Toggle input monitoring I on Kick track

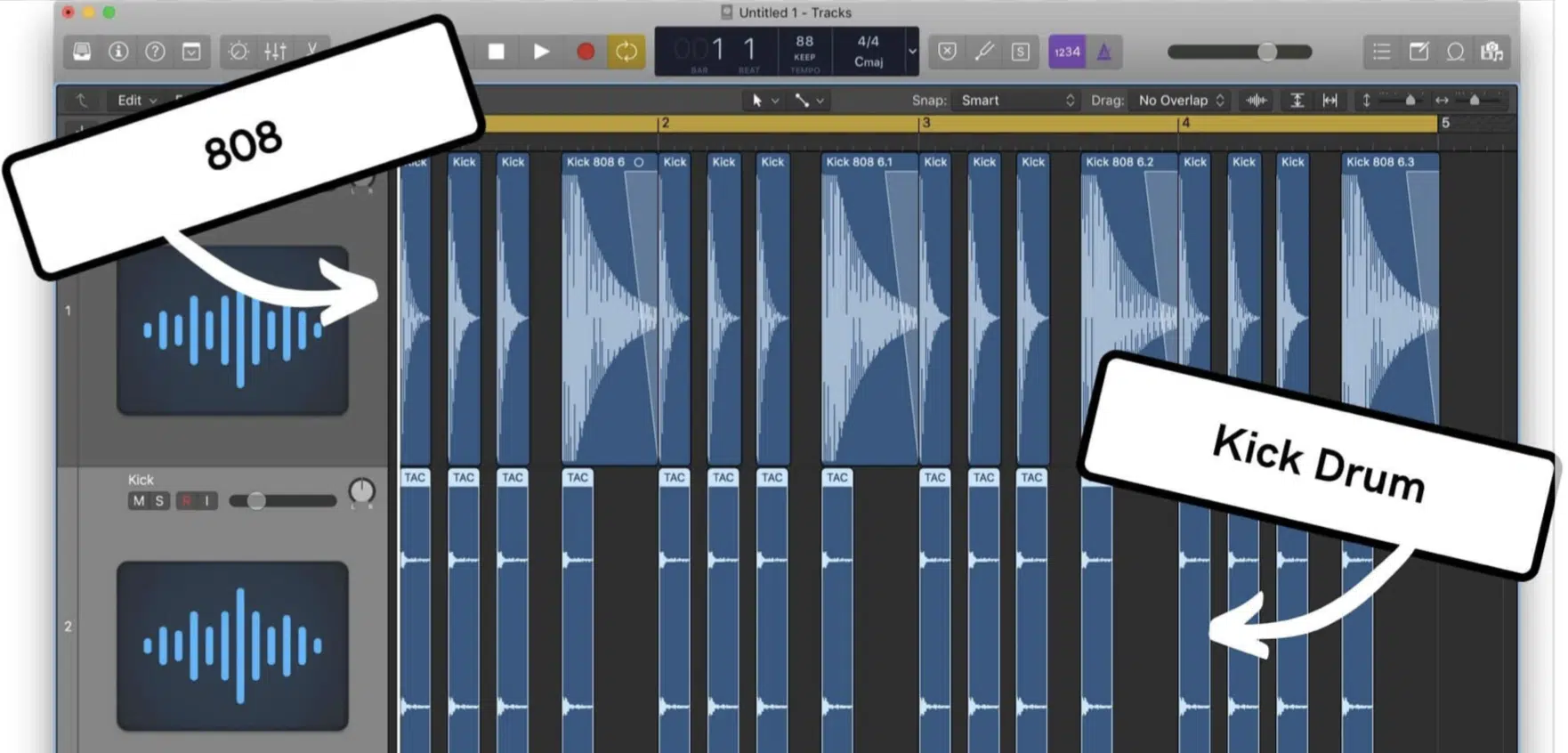pos(206,501)
